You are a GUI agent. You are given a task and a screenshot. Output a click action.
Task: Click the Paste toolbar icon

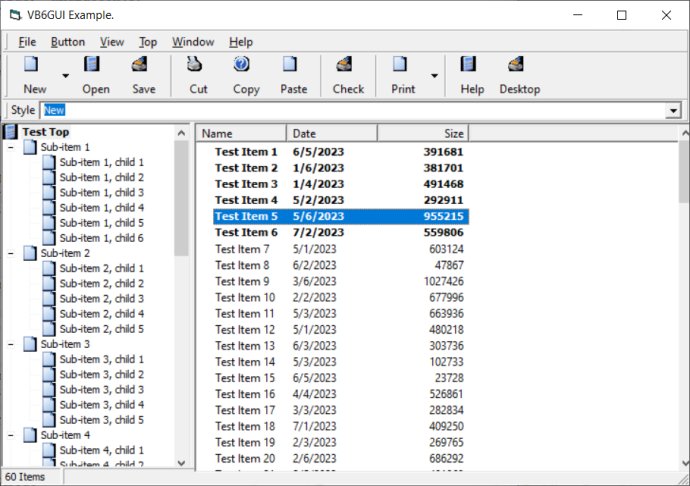290,64
